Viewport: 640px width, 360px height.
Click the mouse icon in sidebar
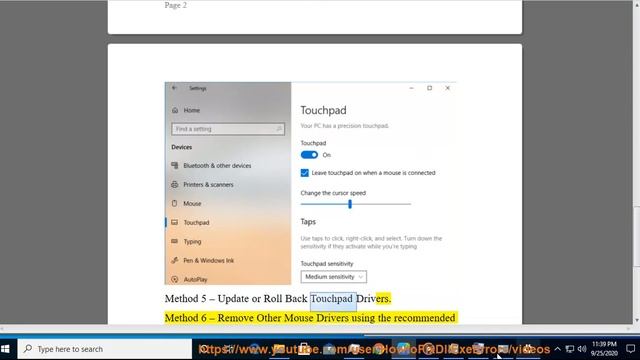tap(175, 203)
